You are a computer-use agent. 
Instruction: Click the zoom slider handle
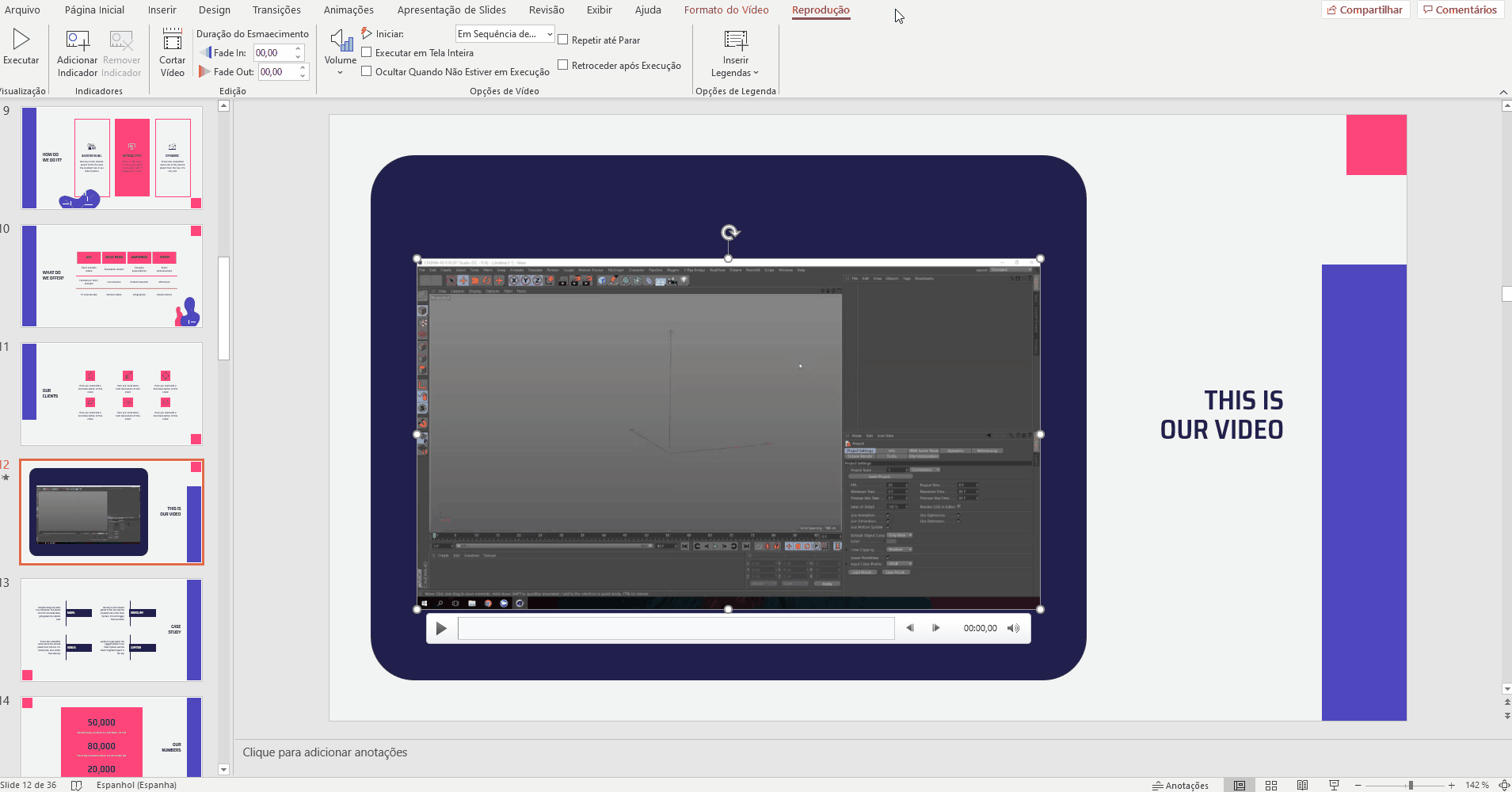1411,785
